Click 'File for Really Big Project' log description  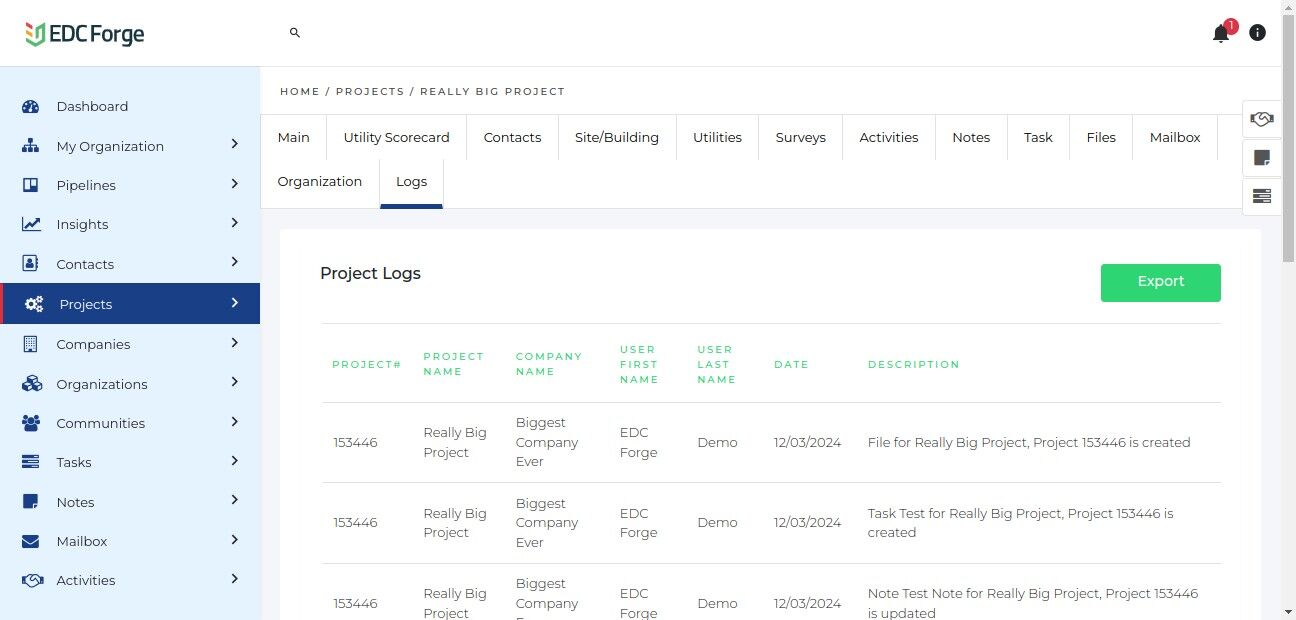pyautogui.click(x=1029, y=442)
